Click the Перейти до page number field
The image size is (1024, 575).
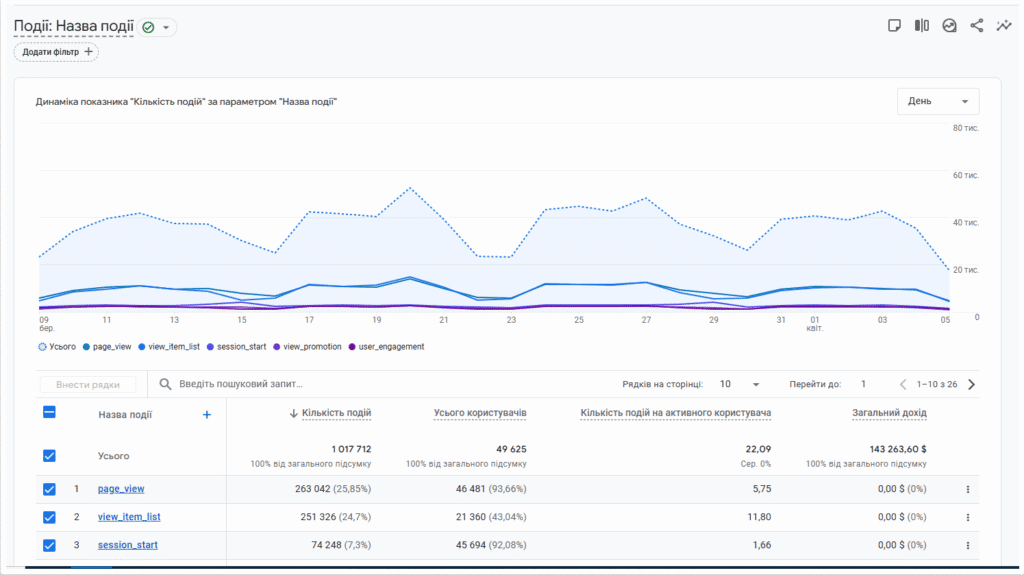pos(863,384)
